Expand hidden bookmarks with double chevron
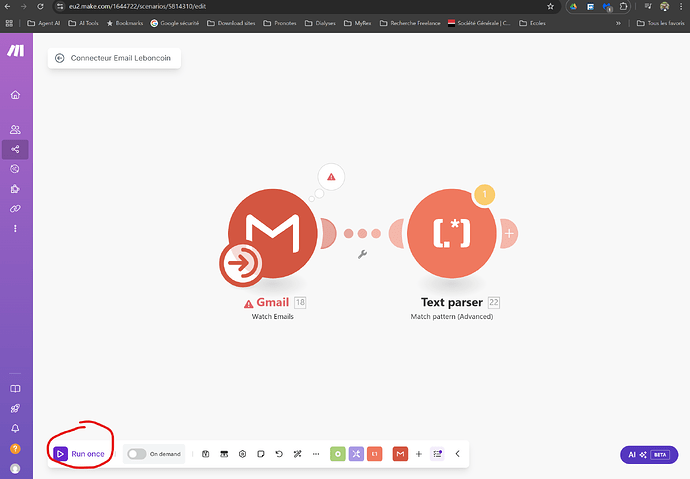The image size is (690, 479). (618, 23)
